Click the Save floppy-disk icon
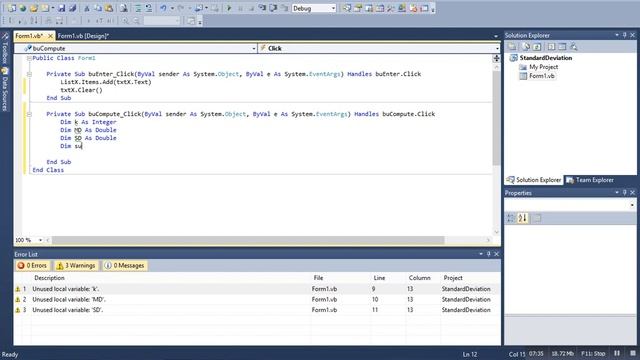Viewport: 640px width, 360px height. click(61, 8)
